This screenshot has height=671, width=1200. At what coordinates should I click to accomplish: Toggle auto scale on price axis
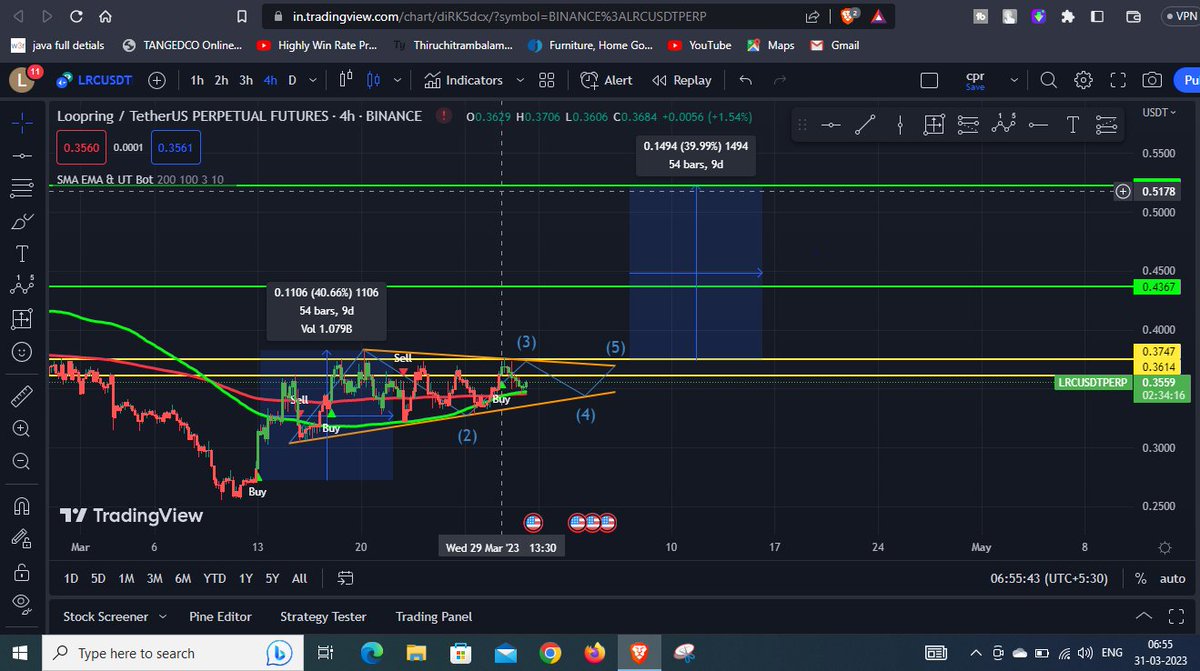(x=1172, y=578)
